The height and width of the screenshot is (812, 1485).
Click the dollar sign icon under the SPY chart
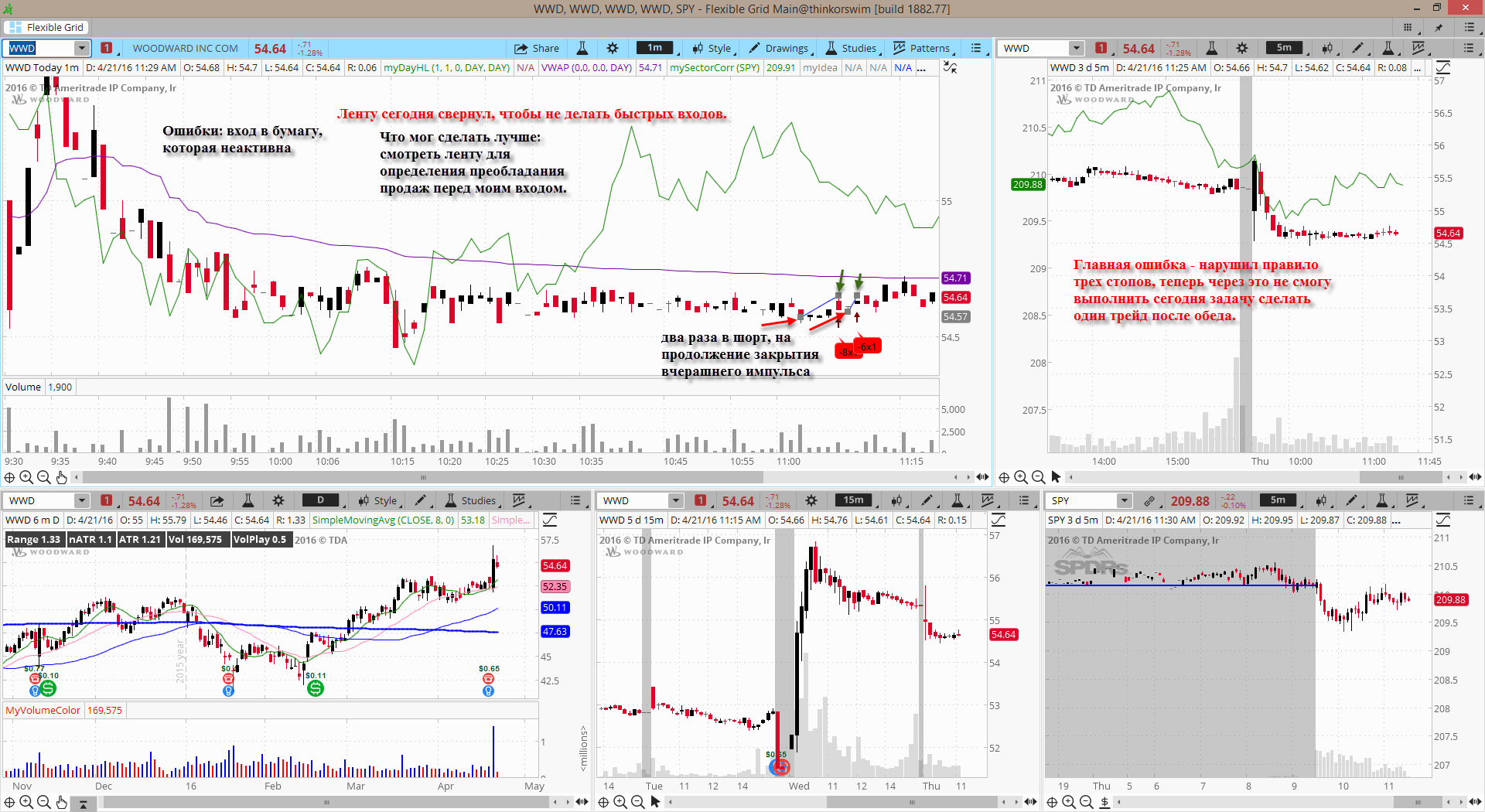[1104, 802]
